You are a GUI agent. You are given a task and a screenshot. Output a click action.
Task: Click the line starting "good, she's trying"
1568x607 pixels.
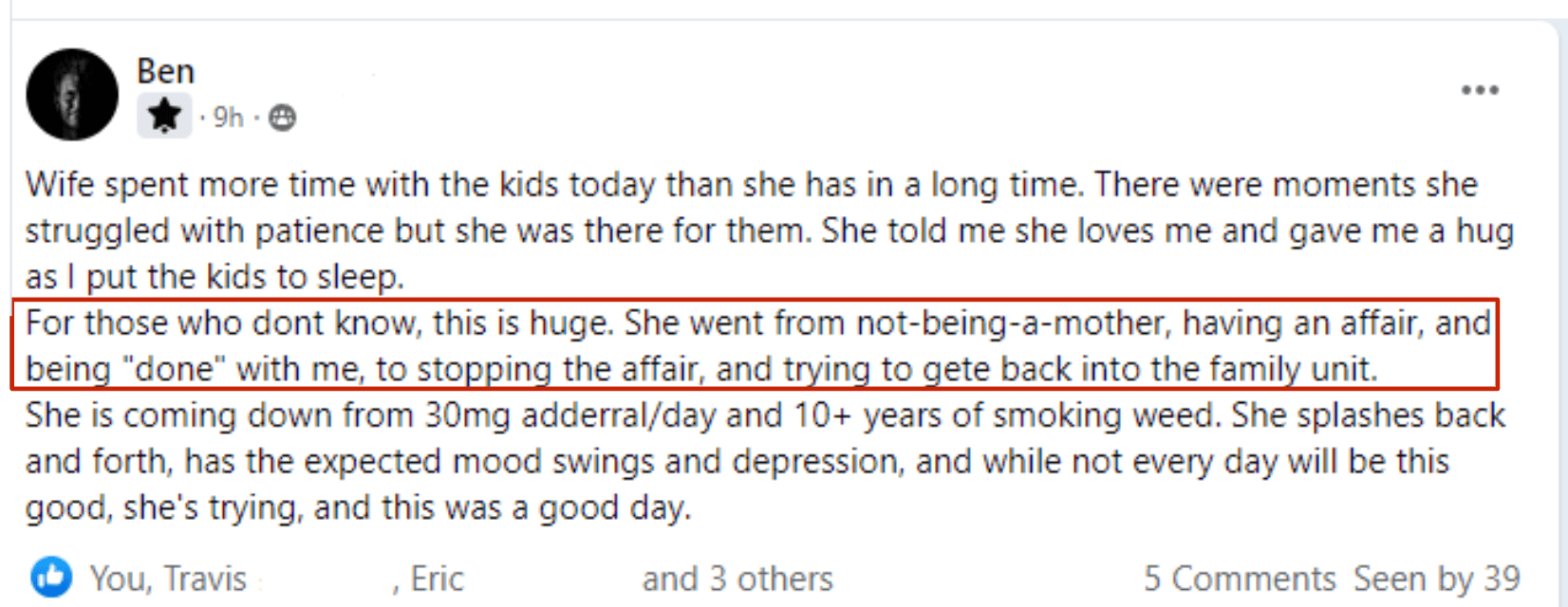point(357,508)
